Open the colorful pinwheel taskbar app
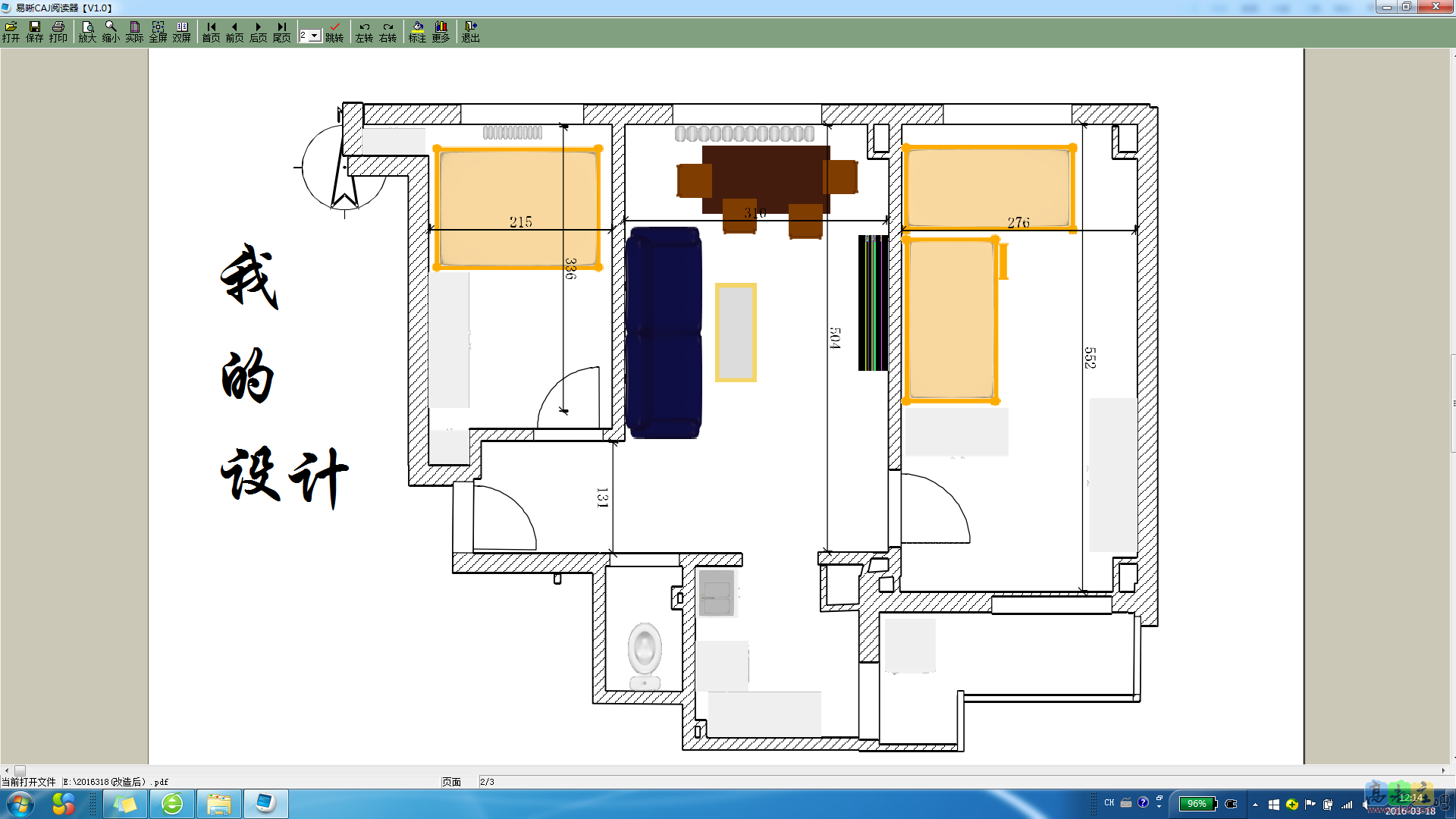 tap(64, 804)
